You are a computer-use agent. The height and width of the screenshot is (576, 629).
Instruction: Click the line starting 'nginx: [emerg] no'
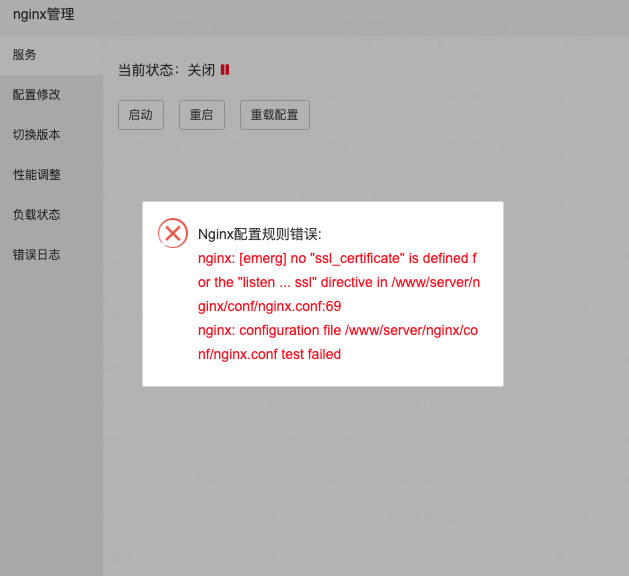point(337,258)
